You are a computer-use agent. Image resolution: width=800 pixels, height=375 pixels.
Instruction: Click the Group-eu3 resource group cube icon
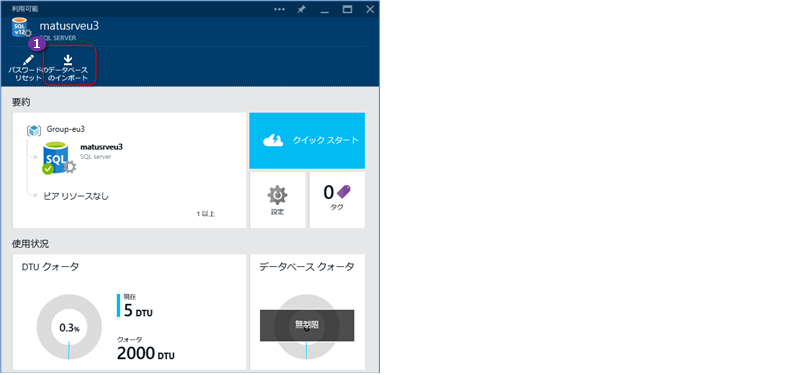point(34,130)
